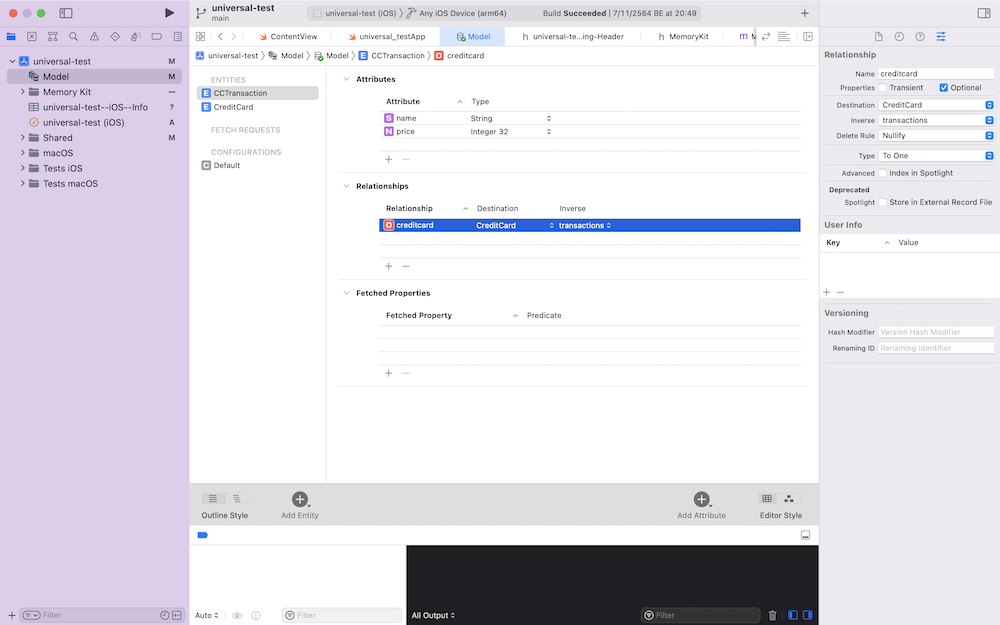Image resolution: width=1000 pixels, height=625 pixels.
Task: Uncheck the Optional property checkbox
Action: coord(943,88)
